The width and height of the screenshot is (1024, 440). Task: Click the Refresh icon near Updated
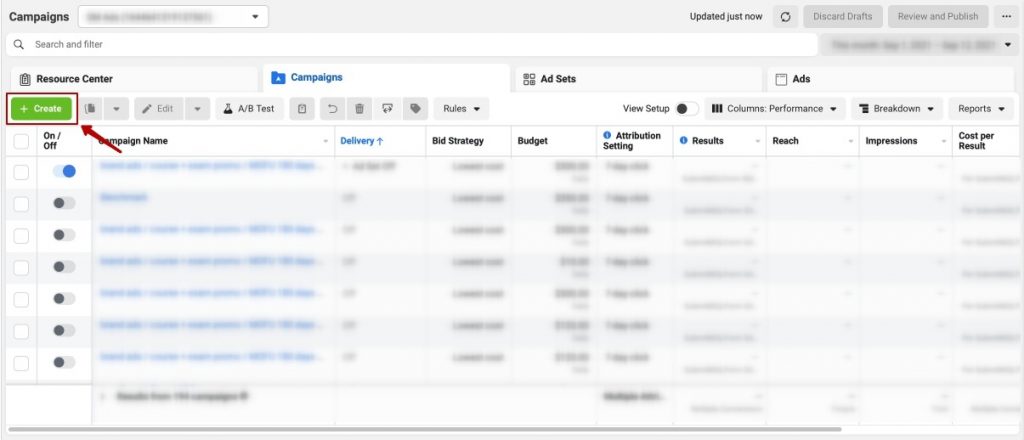tap(786, 16)
